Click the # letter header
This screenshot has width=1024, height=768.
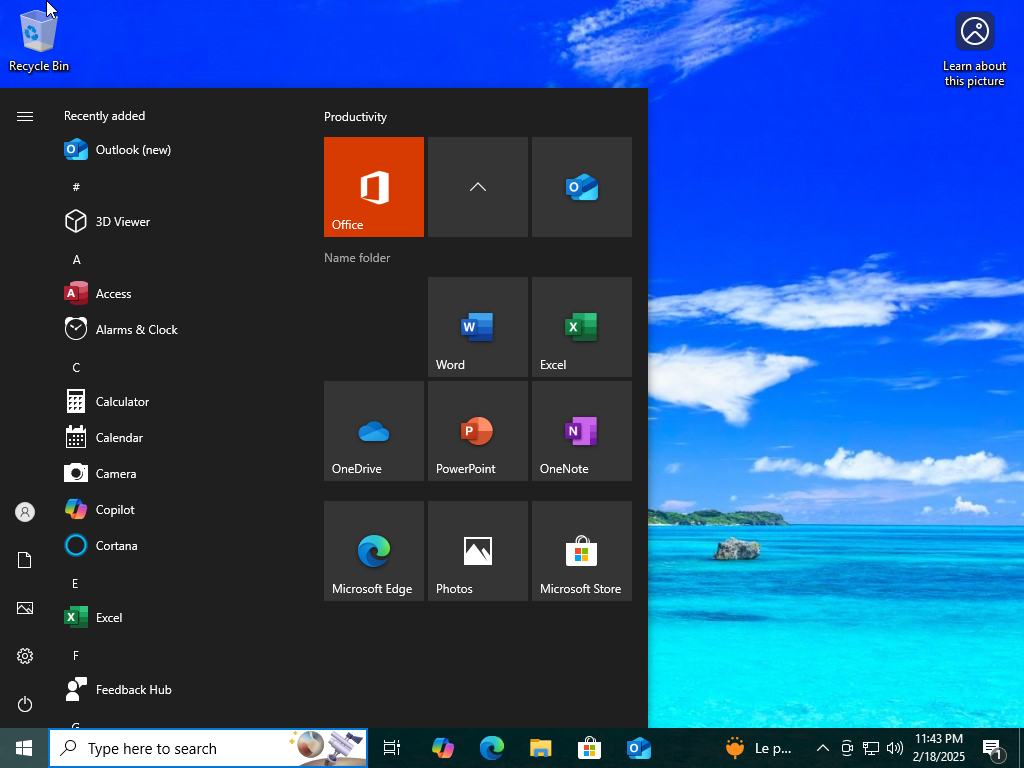point(76,187)
